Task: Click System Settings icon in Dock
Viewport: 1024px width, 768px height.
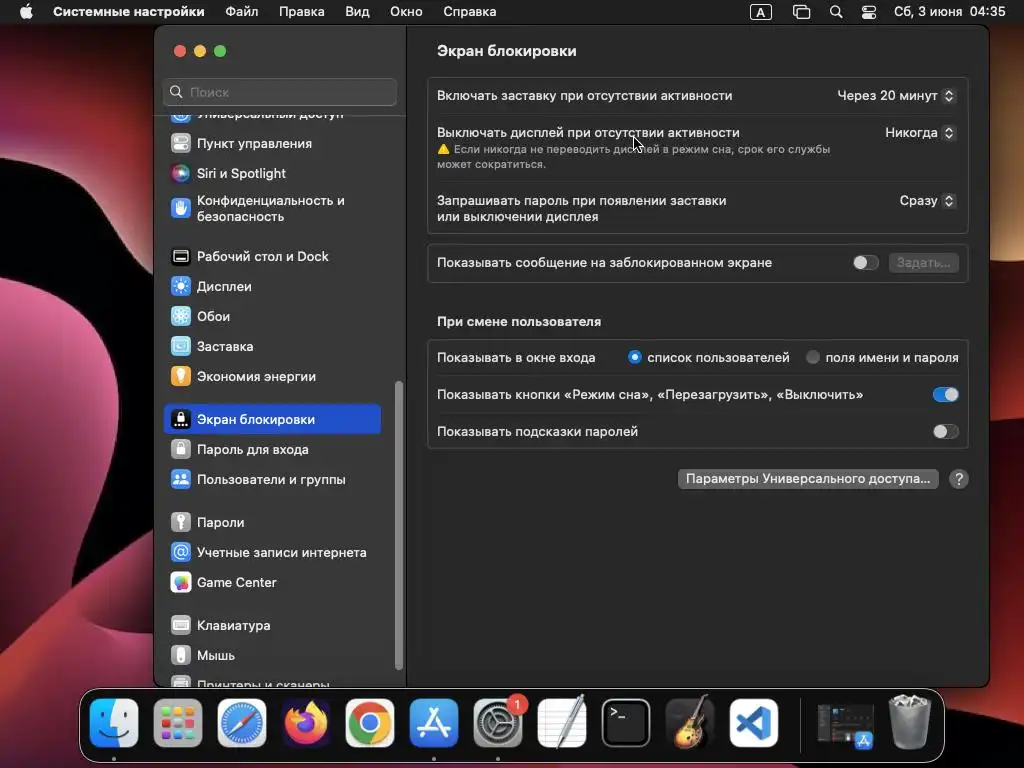Action: pyautogui.click(x=498, y=723)
